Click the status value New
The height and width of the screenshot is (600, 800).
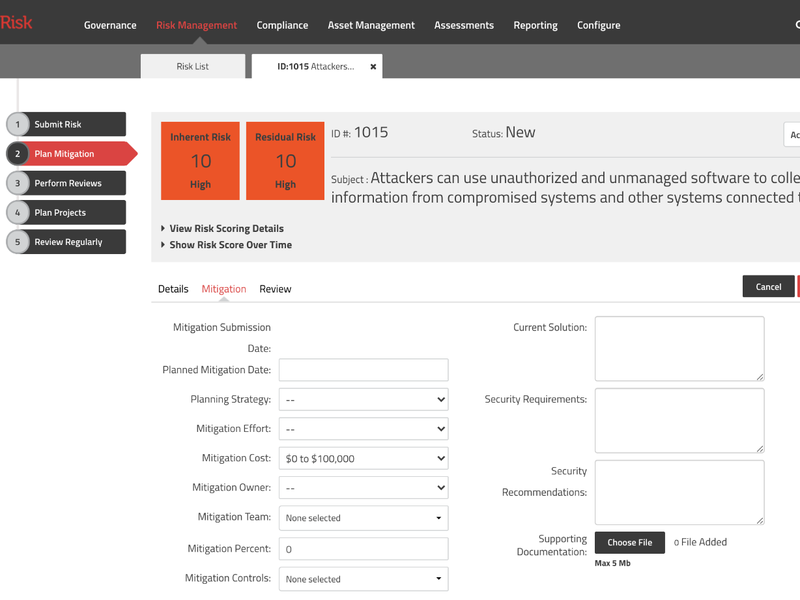click(x=520, y=133)
